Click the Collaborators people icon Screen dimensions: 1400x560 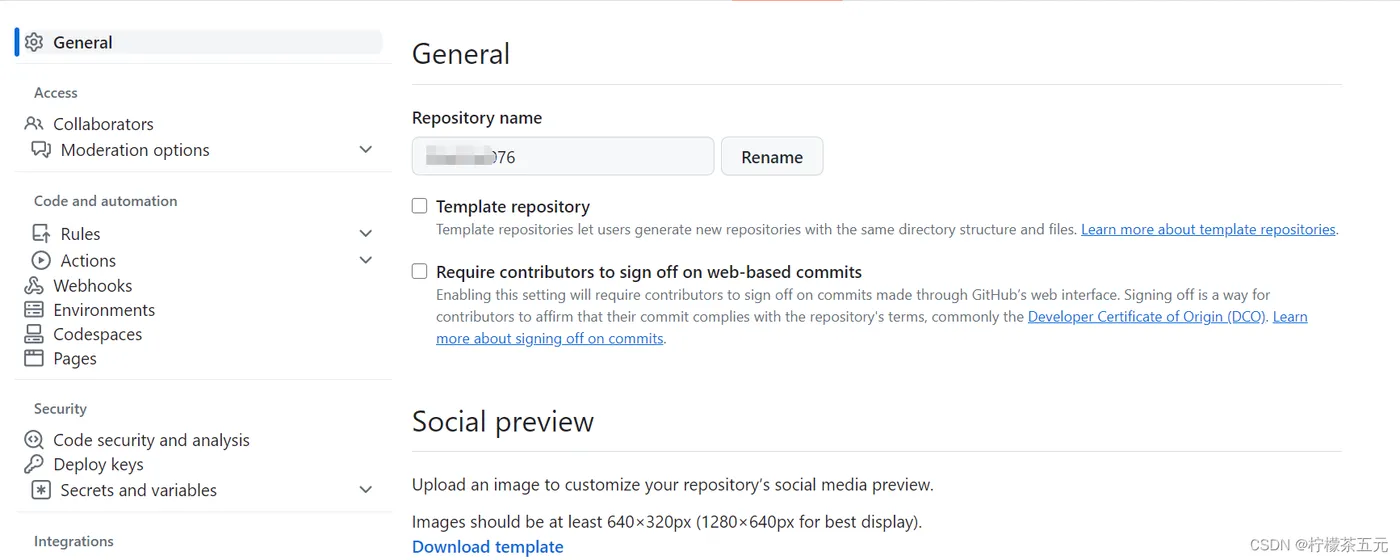(x=34, y=124)
